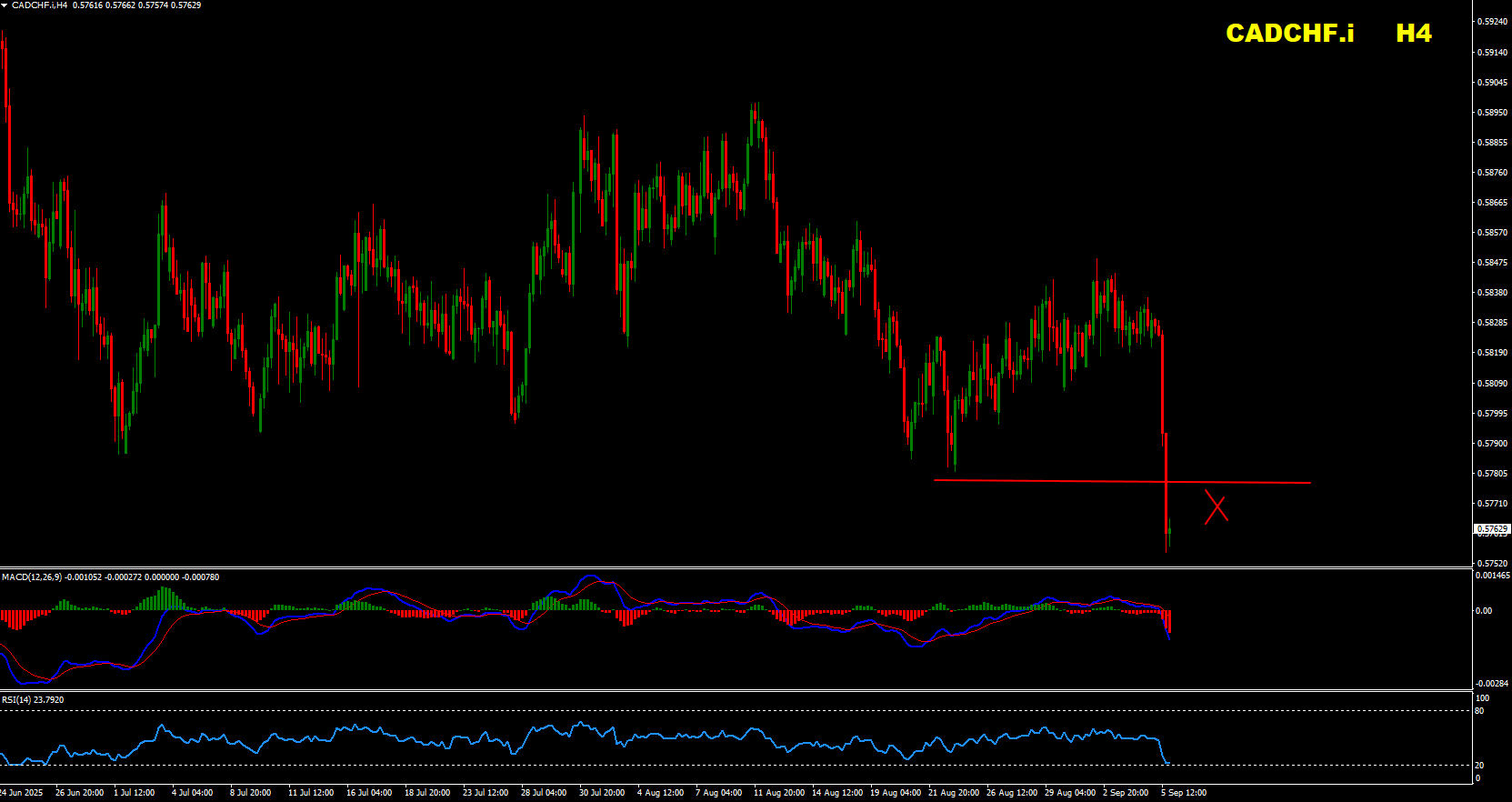Click the 16 Jul 04:00 time marker
The width and height of the screenshot is (1512, 802).
coord(368,793)
